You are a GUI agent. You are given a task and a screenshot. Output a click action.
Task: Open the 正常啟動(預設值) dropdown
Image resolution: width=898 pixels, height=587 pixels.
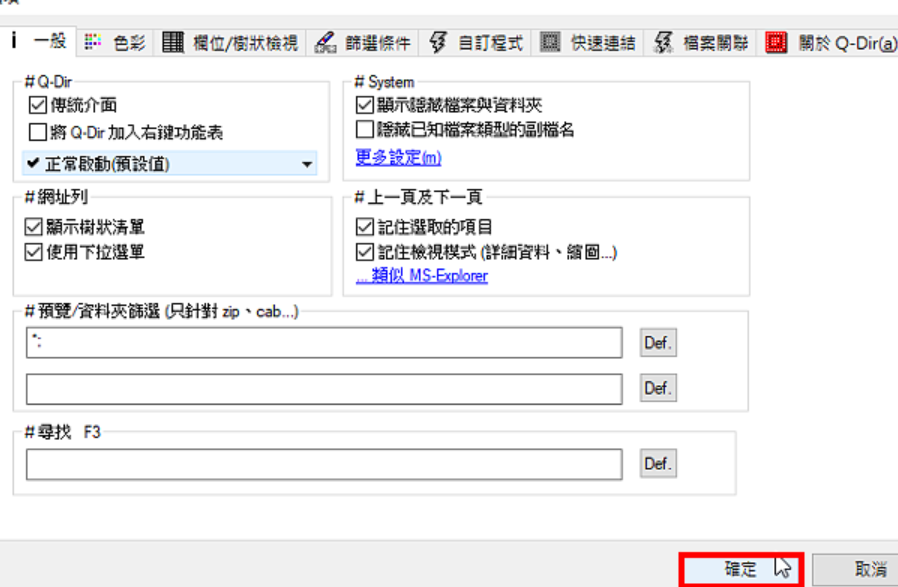click(x=170, y=164)
